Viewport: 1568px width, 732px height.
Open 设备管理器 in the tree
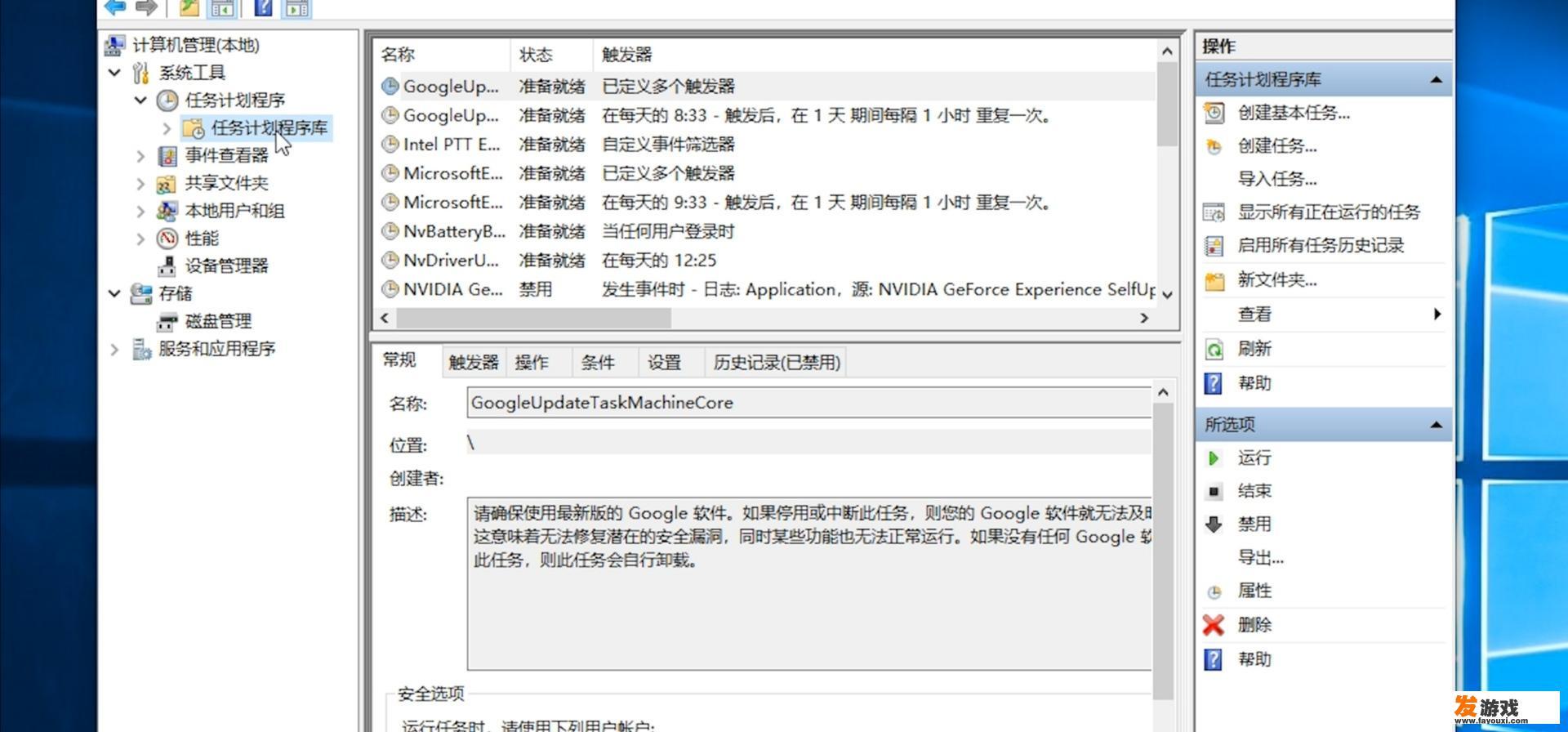(x=226, y=266)
